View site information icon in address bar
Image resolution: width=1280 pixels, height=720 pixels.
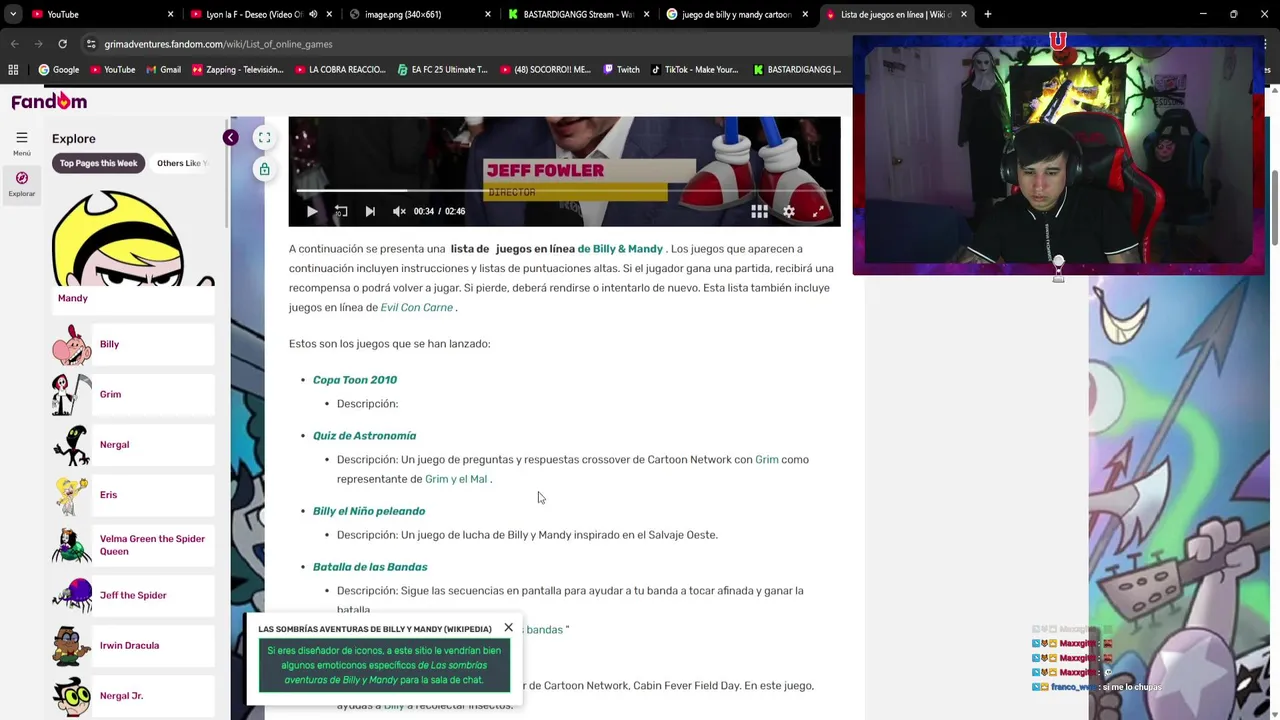(x=91, y=44)
